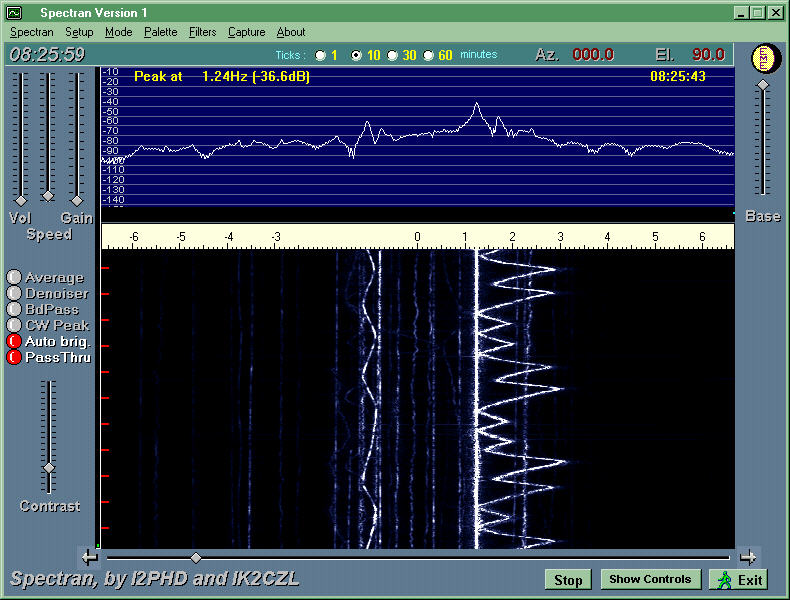Click the Show Controls button

tap(650, 580)
